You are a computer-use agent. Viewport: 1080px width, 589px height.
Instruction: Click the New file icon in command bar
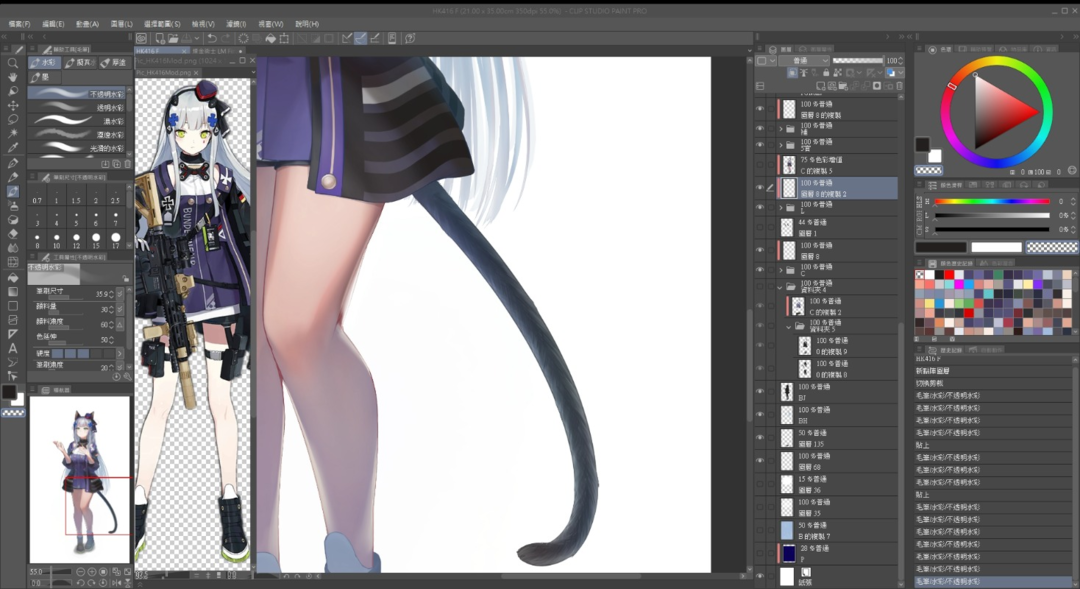click(160, 39)
